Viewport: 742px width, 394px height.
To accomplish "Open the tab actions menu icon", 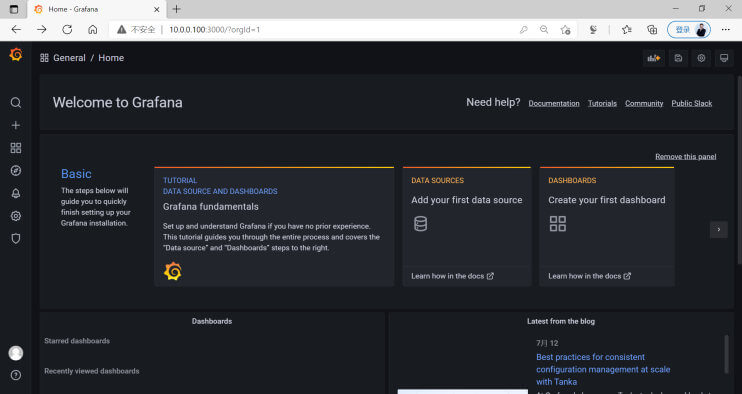I will tap(14, 9).
